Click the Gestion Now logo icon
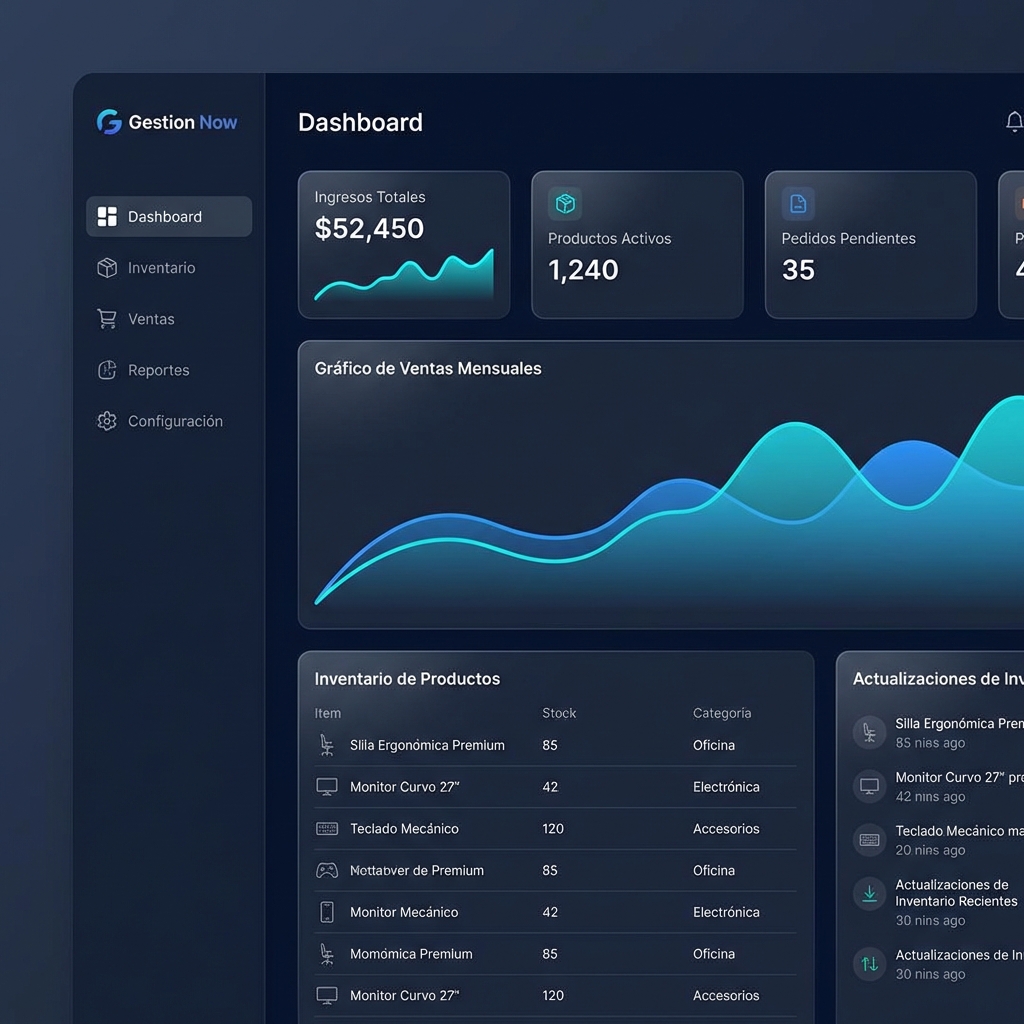Viewport: 1024px width, 1024px height. tap(108, 121)
